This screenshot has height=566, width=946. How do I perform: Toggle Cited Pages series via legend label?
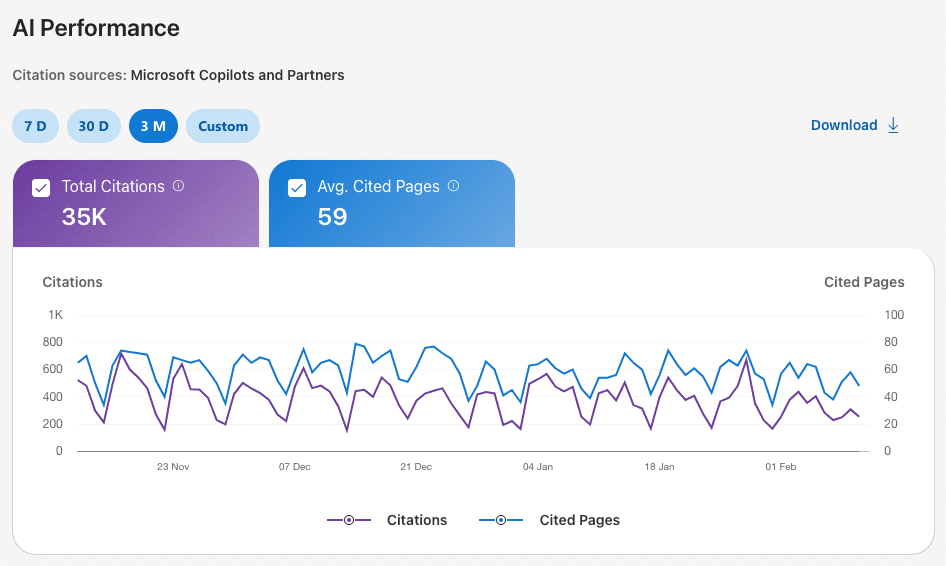(x=579, y=520)
